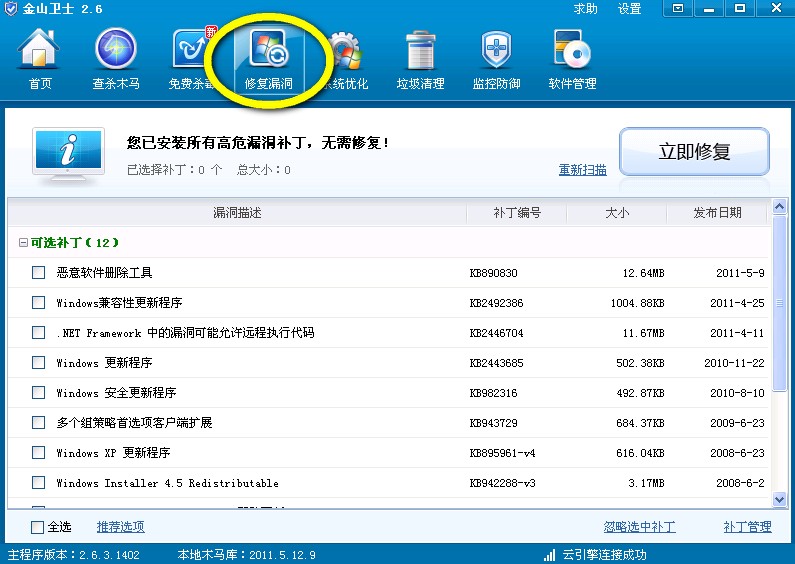Screen dimensions: 795x564
Task: Click the 金山卫士 shield logo icon
Action: (x=11, y=9)
